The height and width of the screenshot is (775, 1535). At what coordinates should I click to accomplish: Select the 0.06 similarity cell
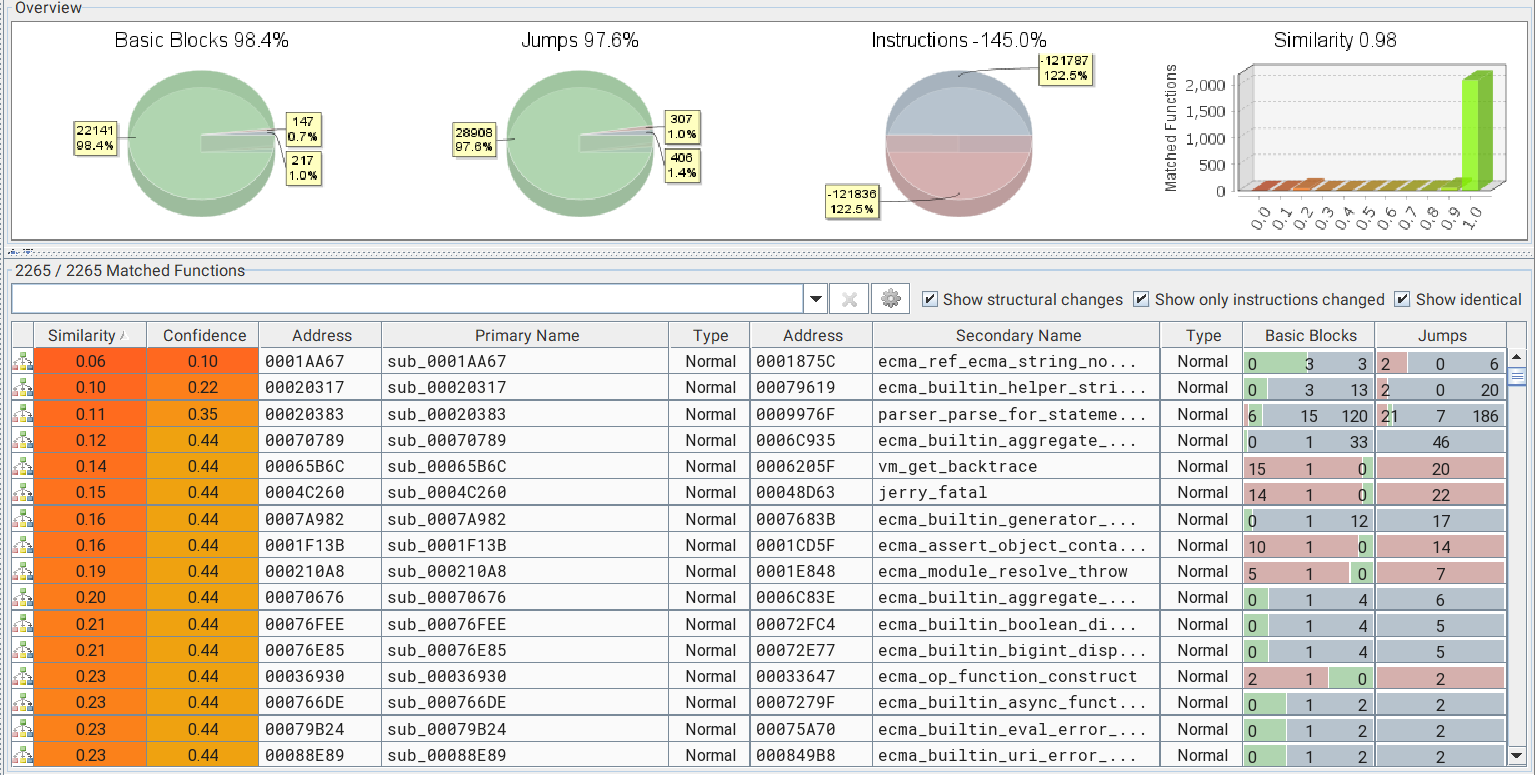coord(90,362)
